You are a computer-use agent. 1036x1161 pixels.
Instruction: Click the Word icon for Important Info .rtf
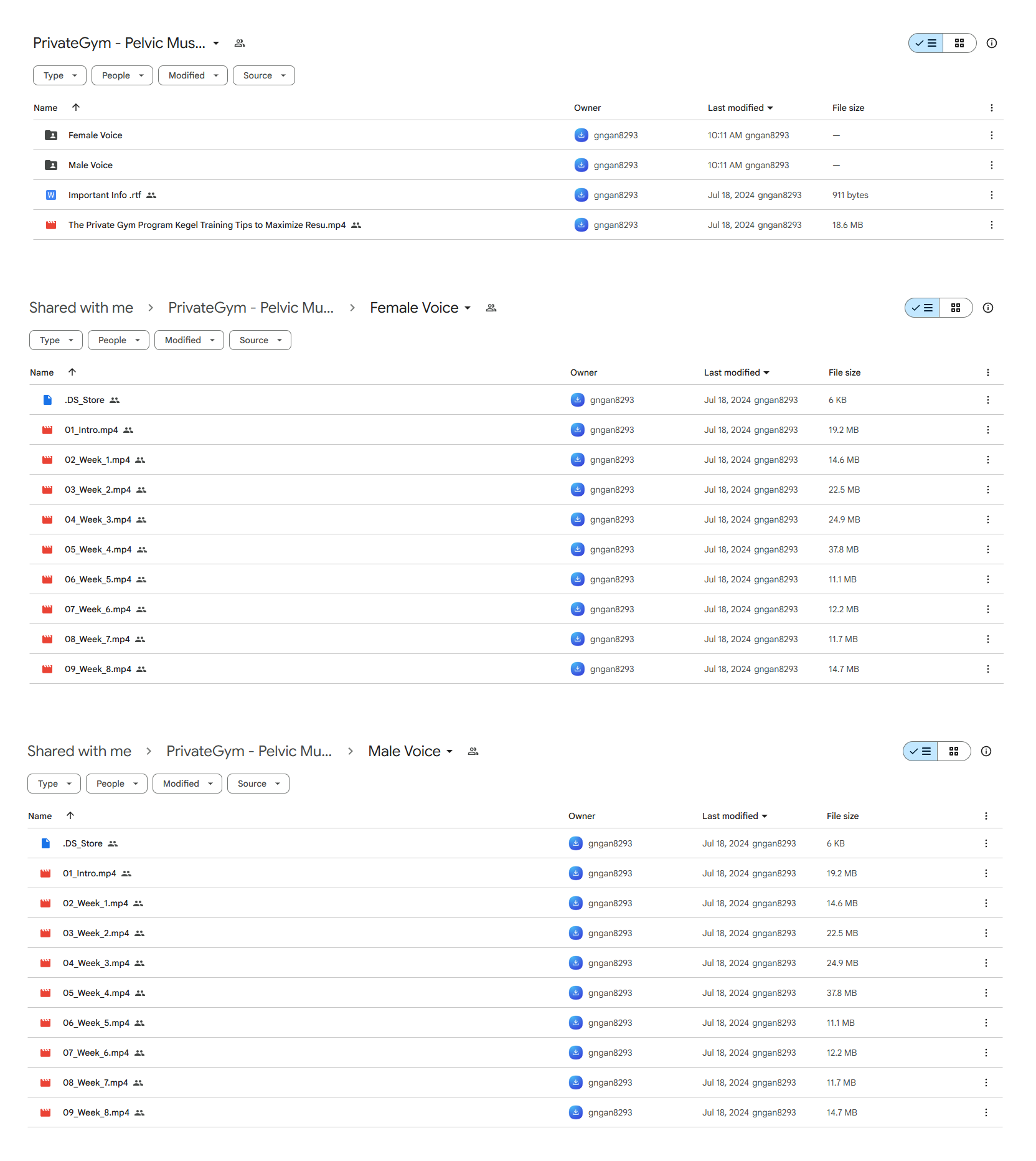51,195
